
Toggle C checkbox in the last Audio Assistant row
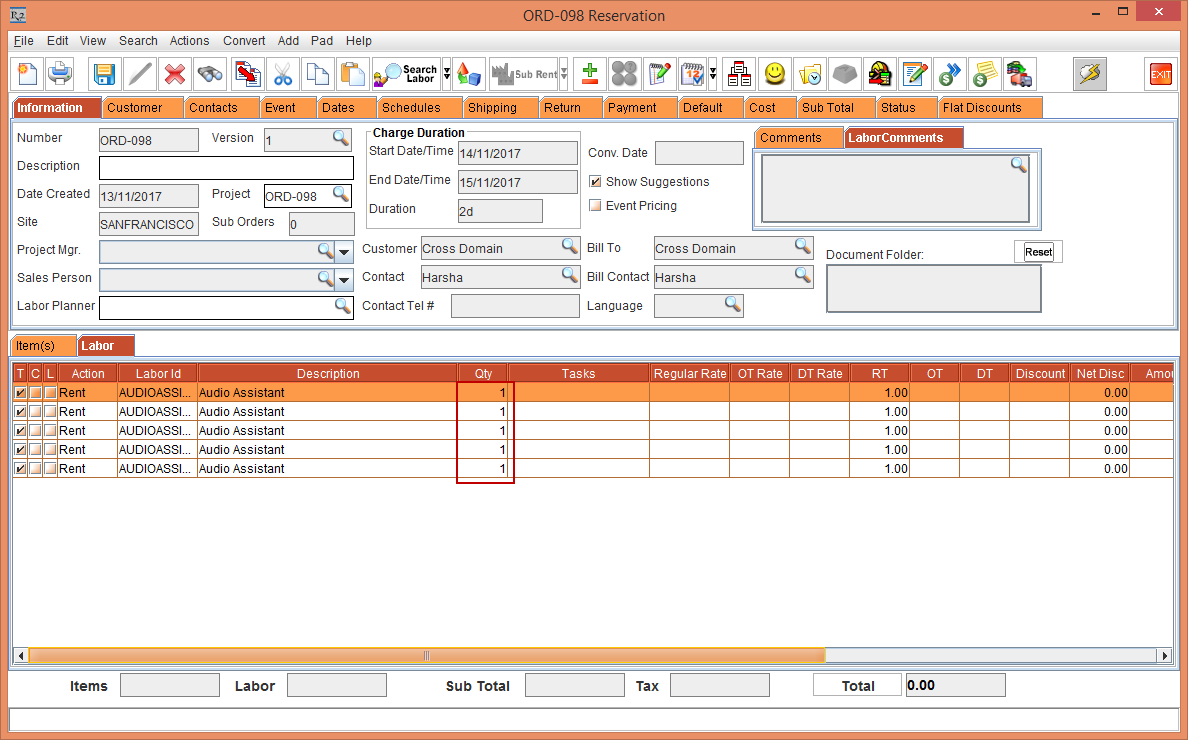point(35,468)
